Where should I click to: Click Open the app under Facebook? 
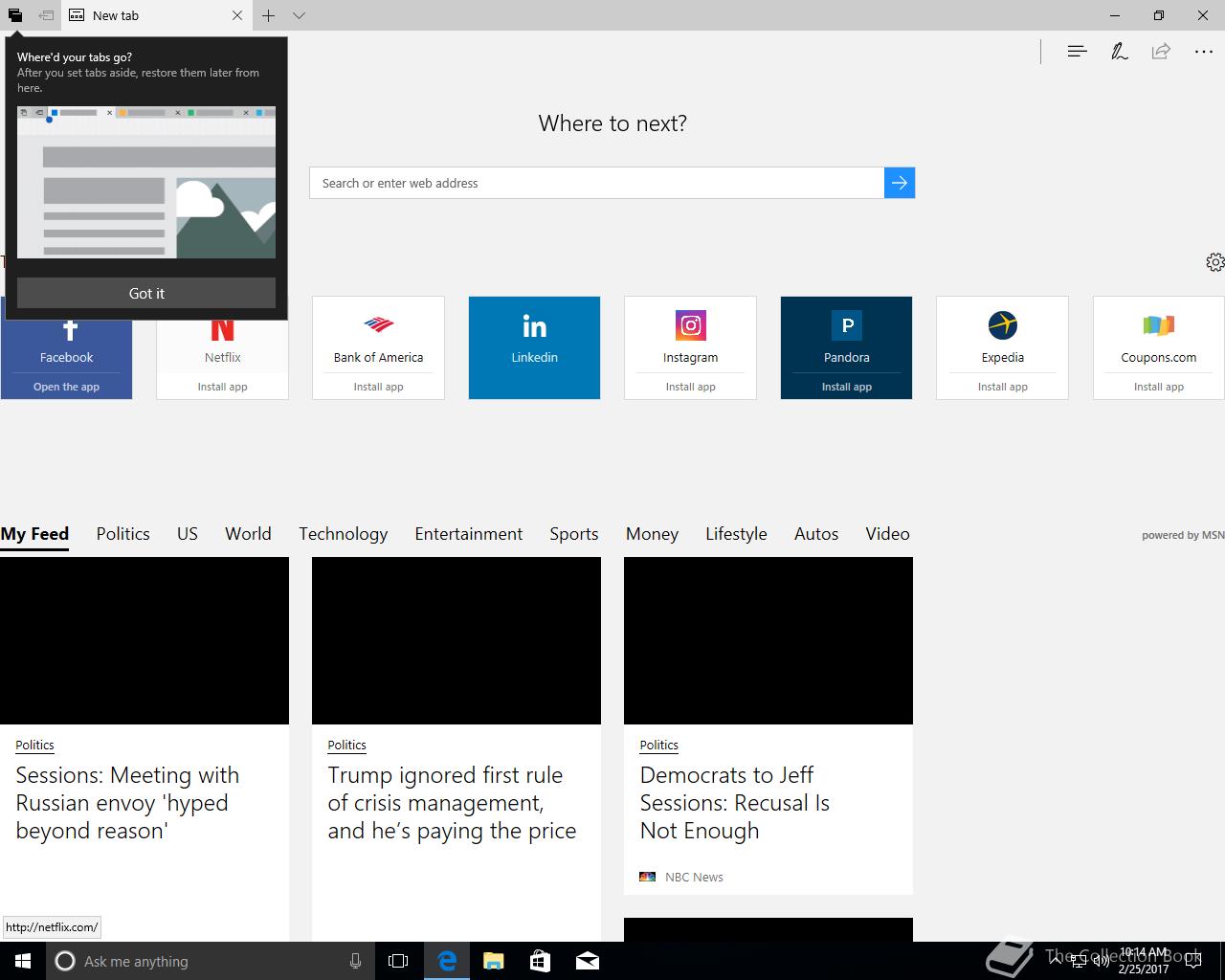(66, 387)
